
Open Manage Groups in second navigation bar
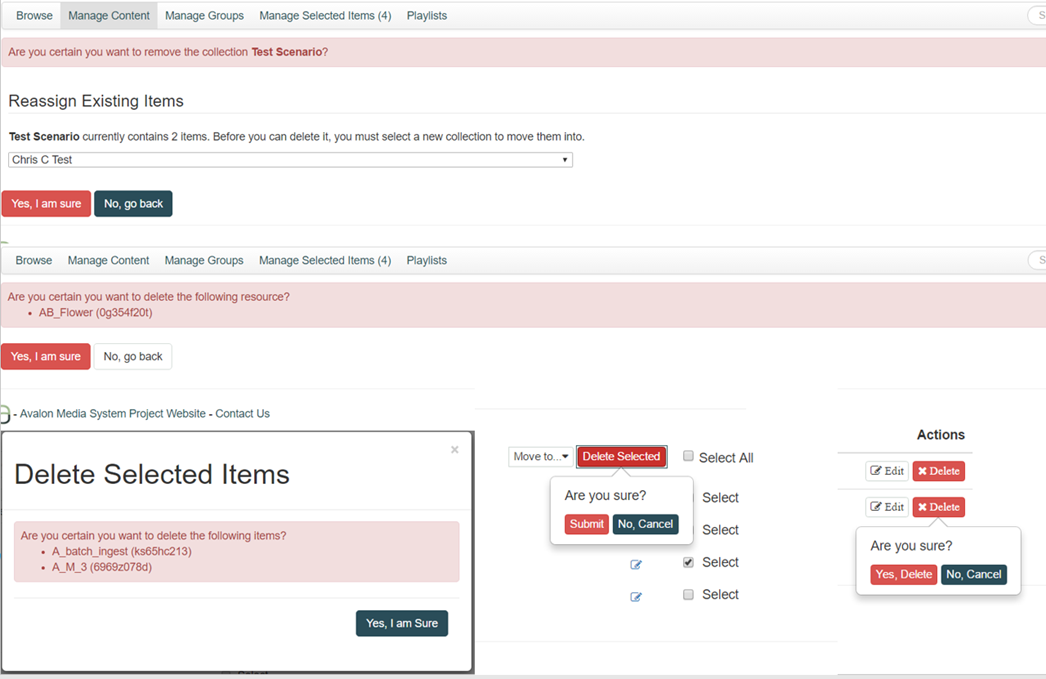tap(204, 260)
